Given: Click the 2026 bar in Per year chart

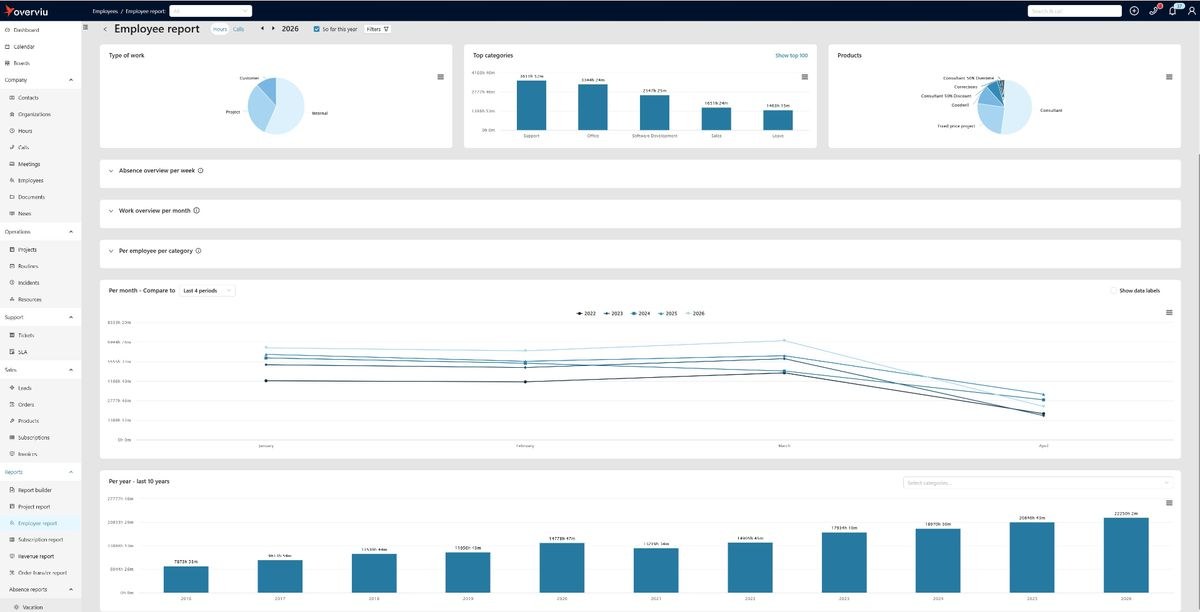Looking at the screenshot, I should point(1126,555).
